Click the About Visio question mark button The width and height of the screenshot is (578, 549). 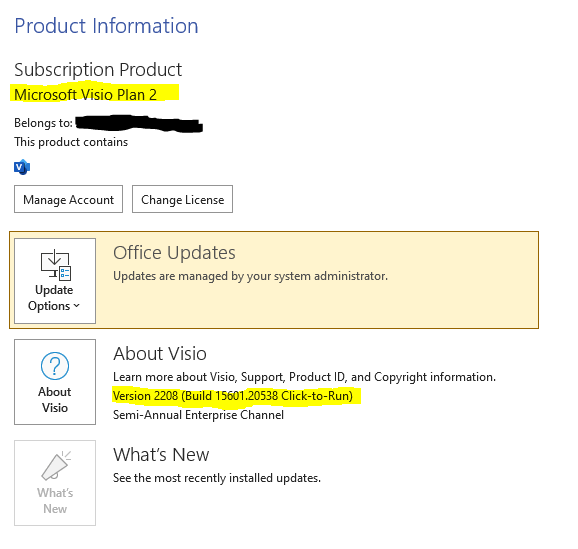55,382
